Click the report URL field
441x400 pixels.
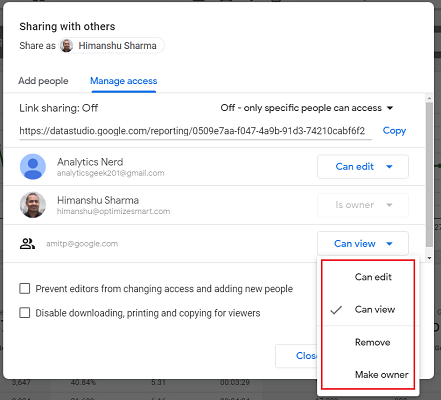195,131
